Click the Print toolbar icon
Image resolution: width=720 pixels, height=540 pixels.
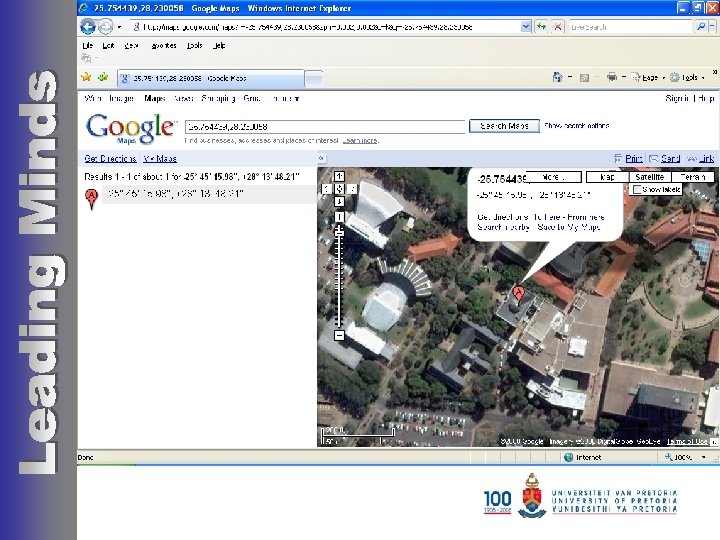612,77
